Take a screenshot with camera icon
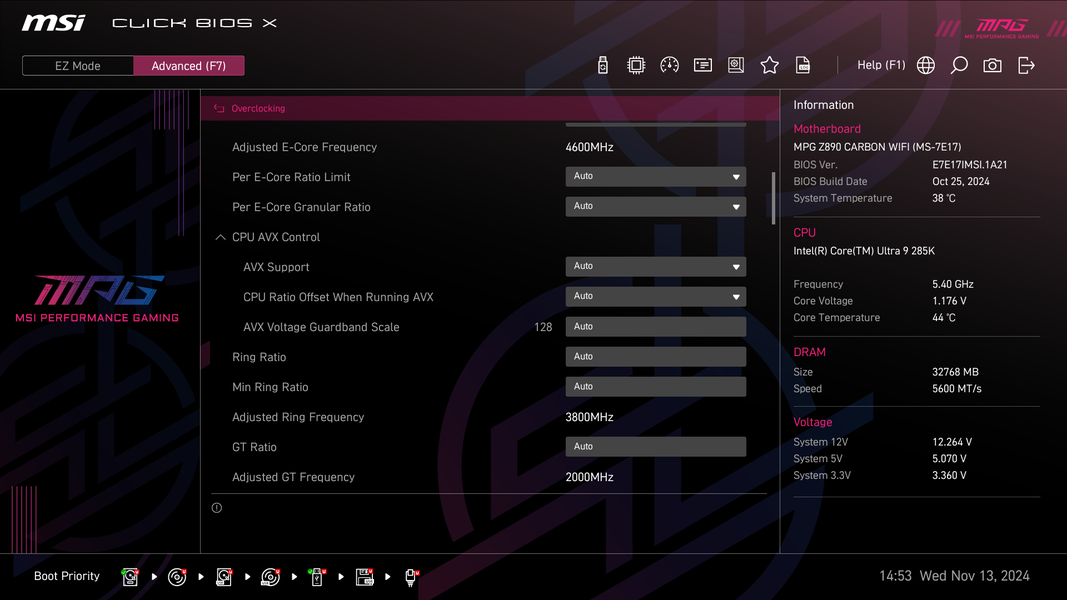 pyautogui.click(x=992, y=65)
